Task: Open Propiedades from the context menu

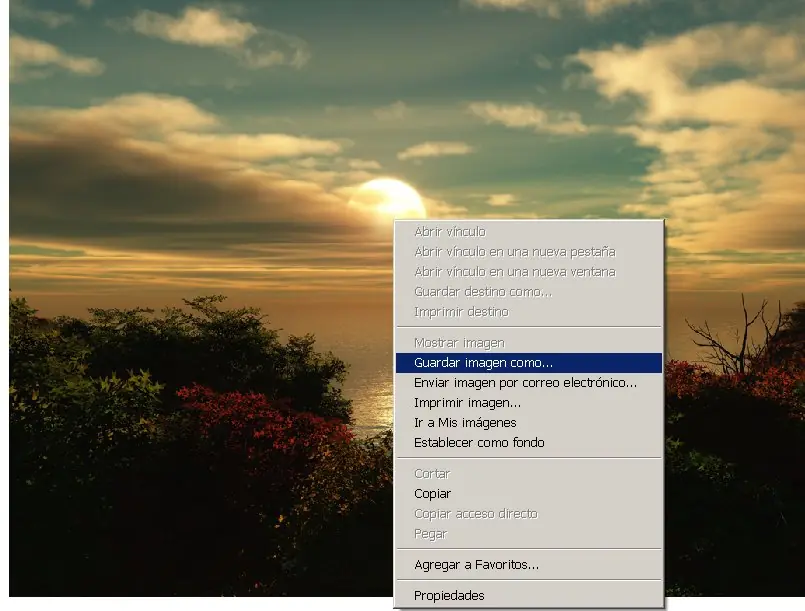Action: pyautogui.click(x=528, y=596)
